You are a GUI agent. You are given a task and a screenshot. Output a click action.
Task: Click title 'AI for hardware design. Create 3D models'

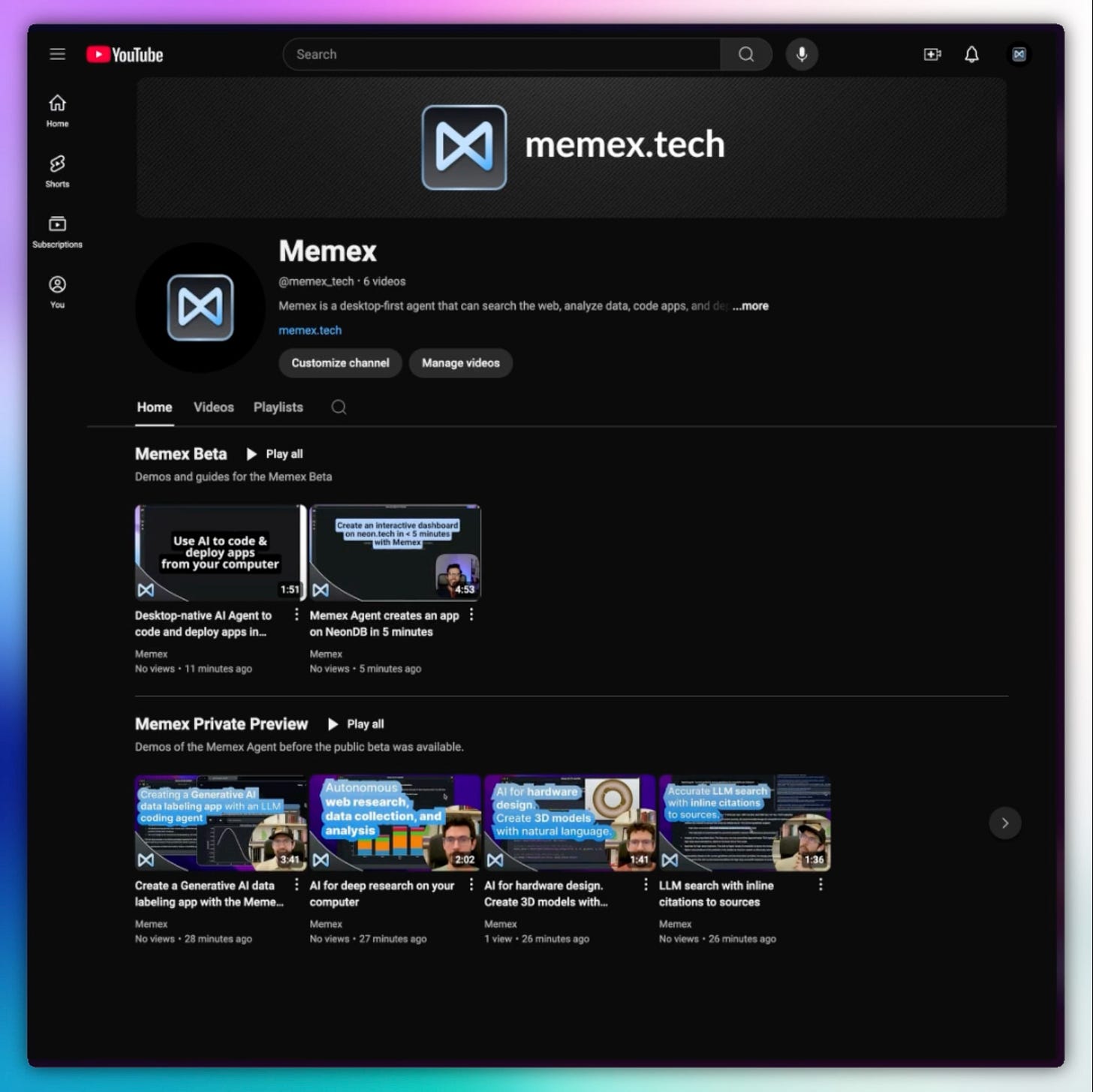[x=546, y=894]
